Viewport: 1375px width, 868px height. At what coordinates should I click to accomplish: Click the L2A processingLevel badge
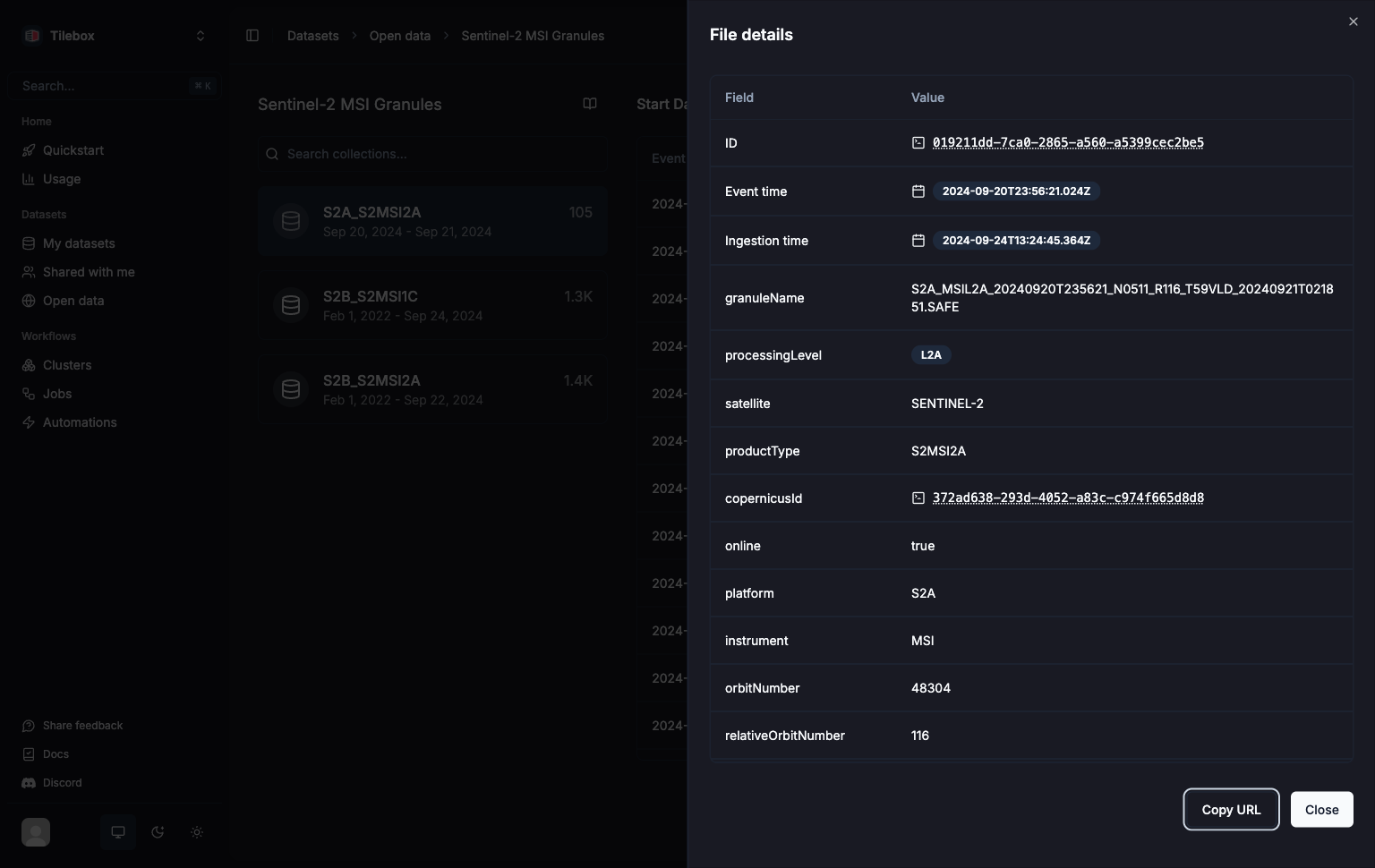[931, 355]
